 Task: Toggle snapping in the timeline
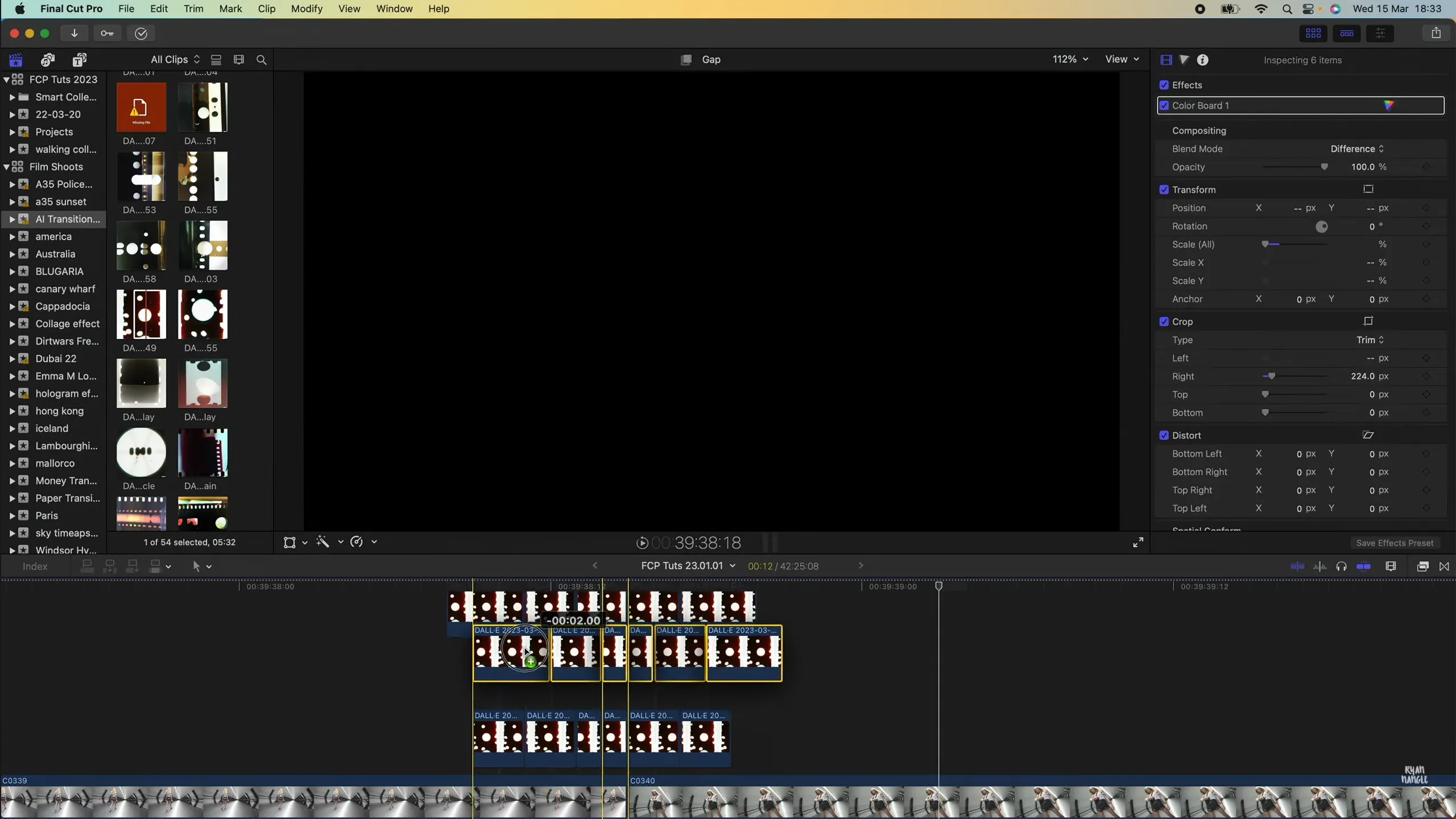coord(1364,566)
